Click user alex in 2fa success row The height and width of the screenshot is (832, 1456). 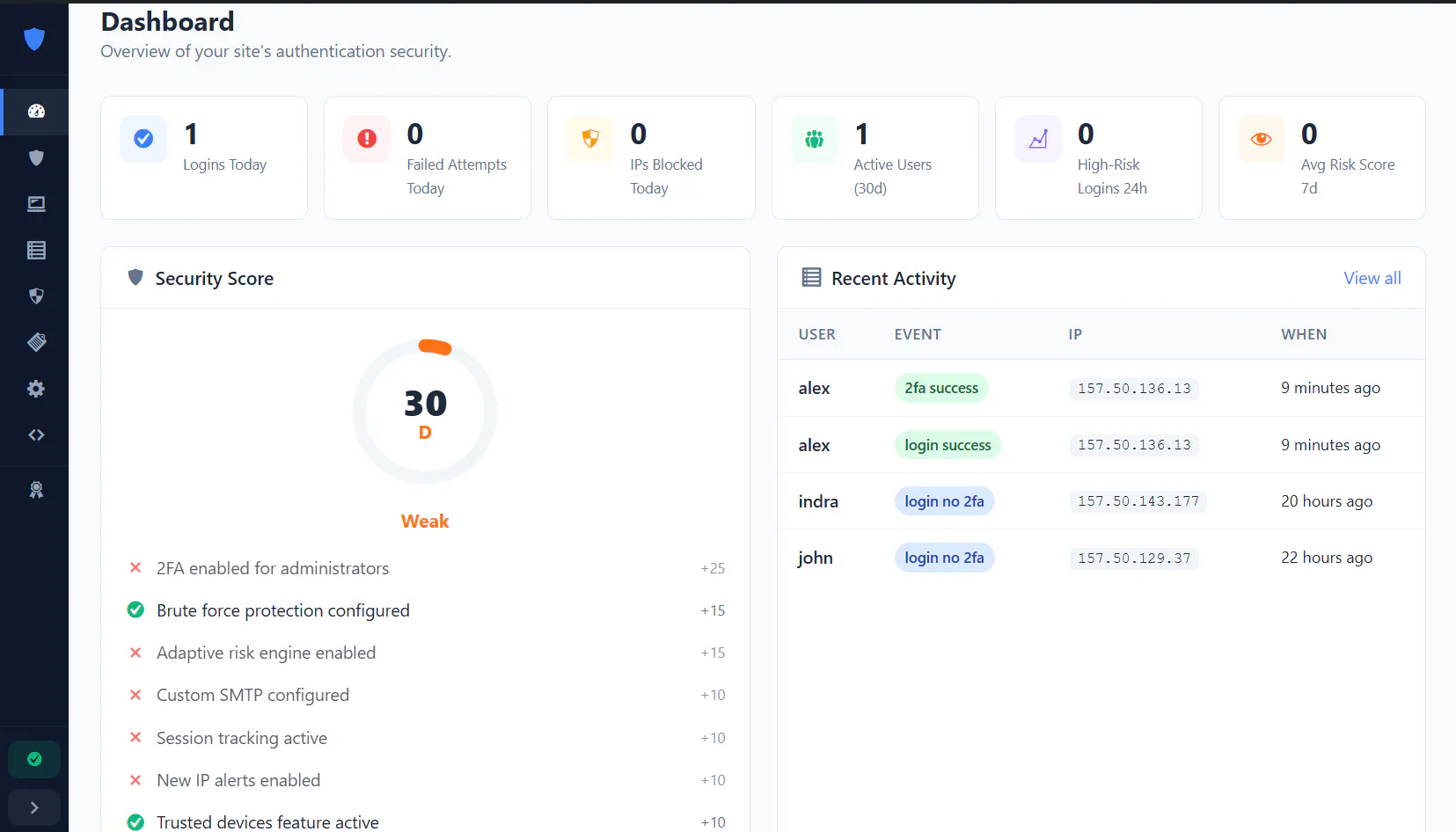pyautogui.click(x=814, y=388)
